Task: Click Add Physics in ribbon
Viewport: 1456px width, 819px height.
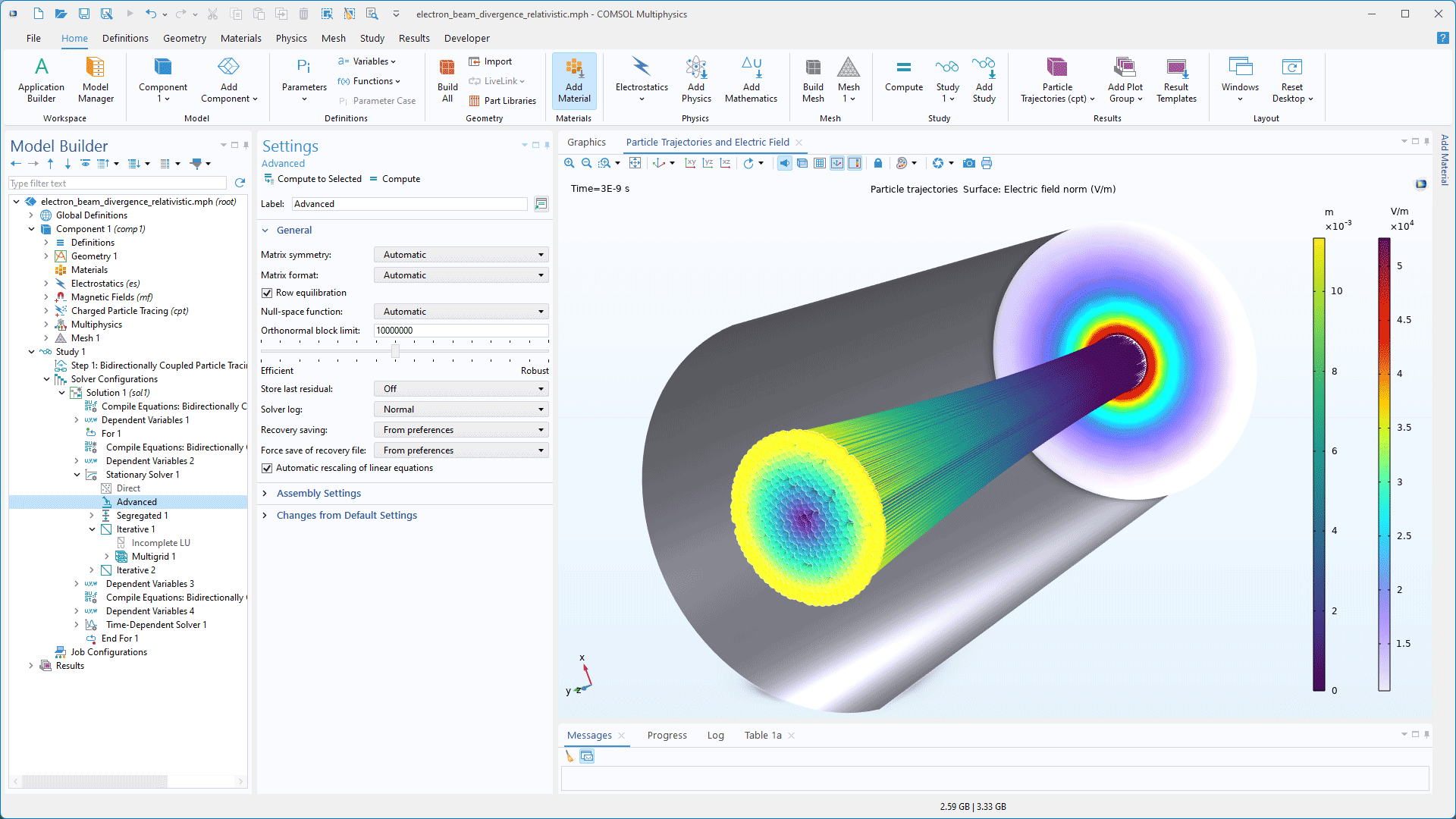Action: [x=696, y=80]
